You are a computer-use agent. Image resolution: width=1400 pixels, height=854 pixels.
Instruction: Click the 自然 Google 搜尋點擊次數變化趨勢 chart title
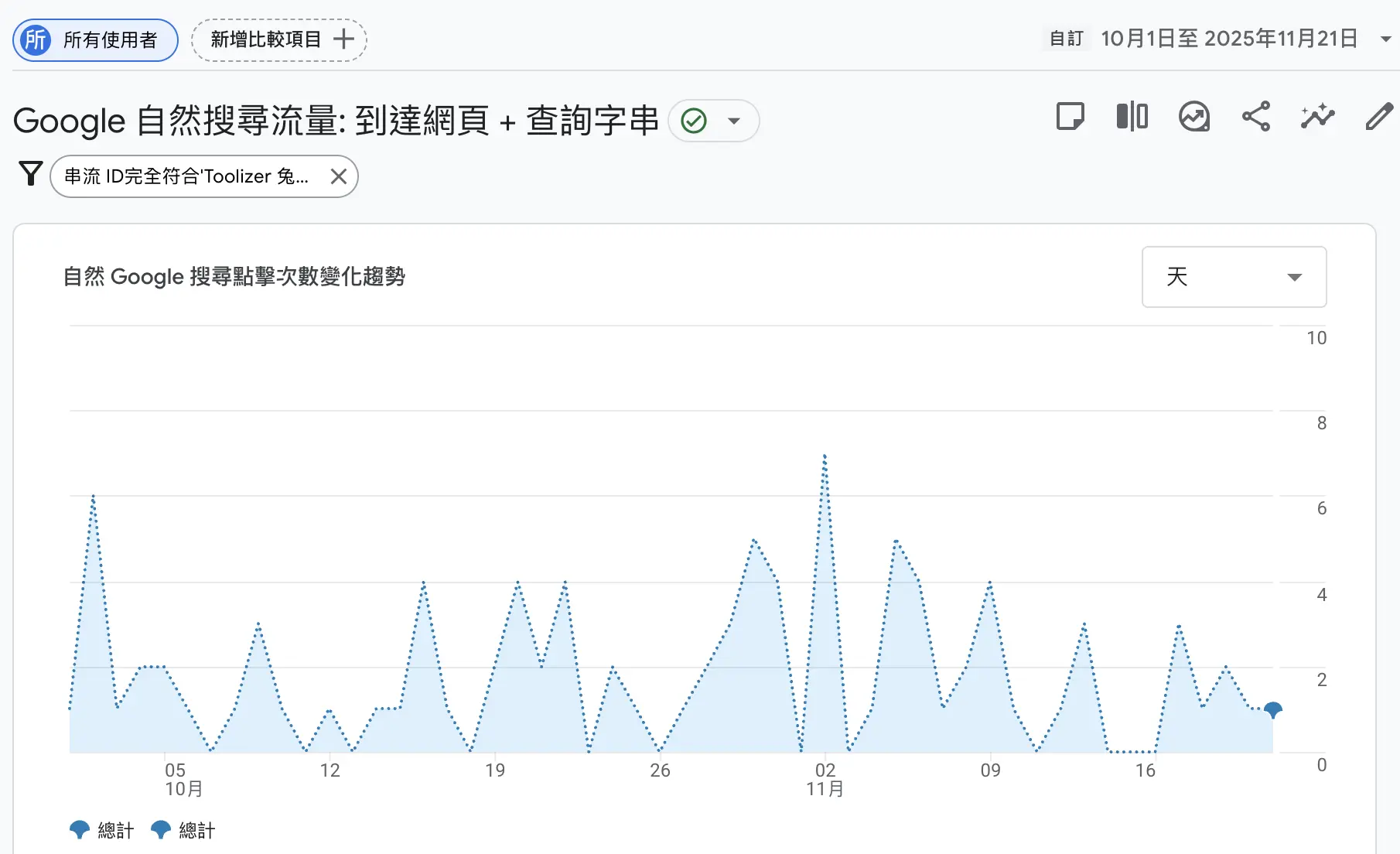(x=235, y=276)
